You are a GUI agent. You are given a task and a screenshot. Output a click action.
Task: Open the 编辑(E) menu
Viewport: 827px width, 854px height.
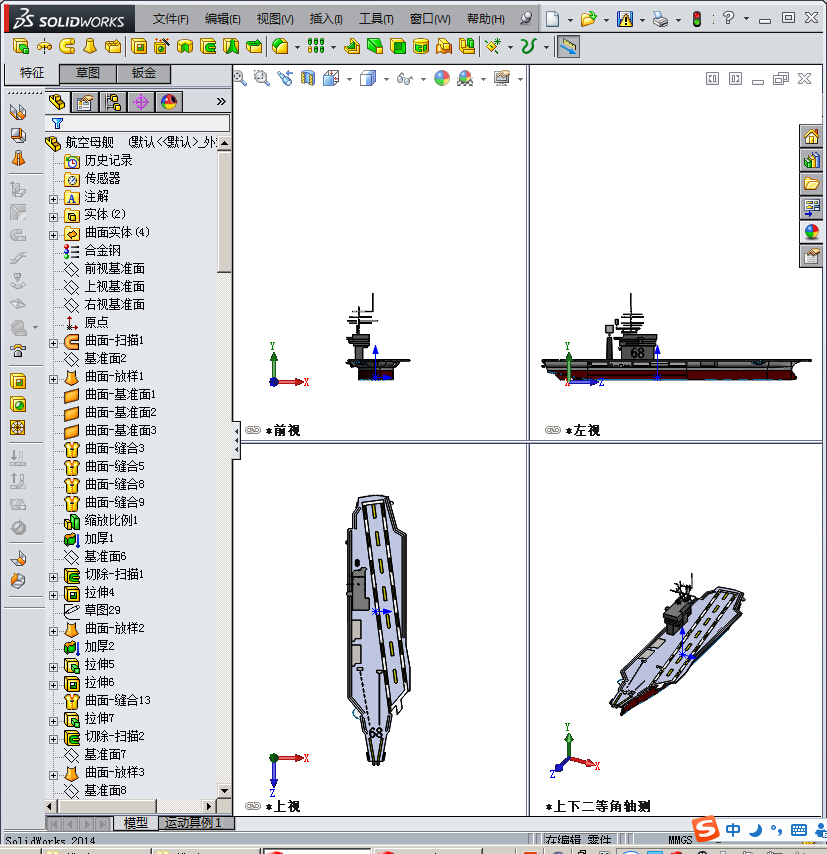223,19
